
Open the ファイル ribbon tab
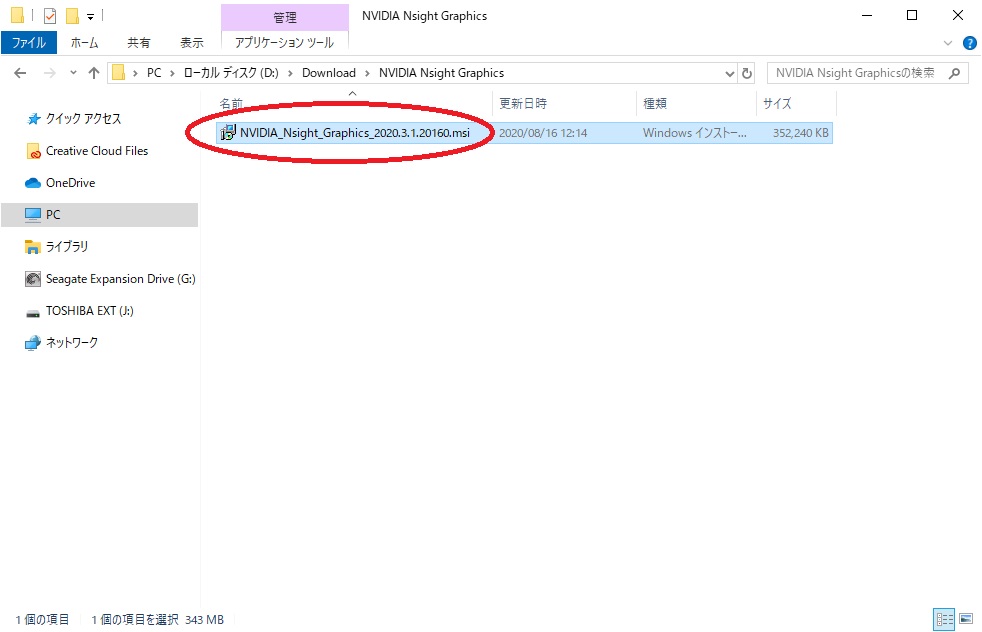29,43
